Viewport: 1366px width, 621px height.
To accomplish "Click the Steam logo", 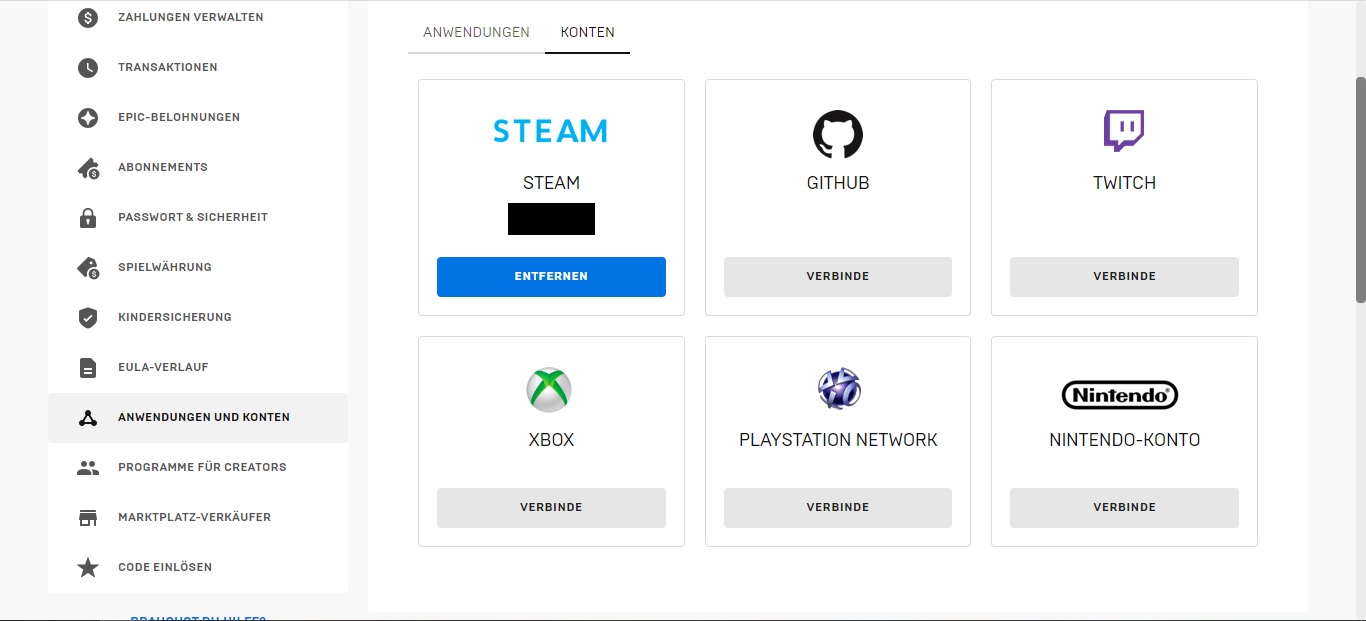I will 551,131.
